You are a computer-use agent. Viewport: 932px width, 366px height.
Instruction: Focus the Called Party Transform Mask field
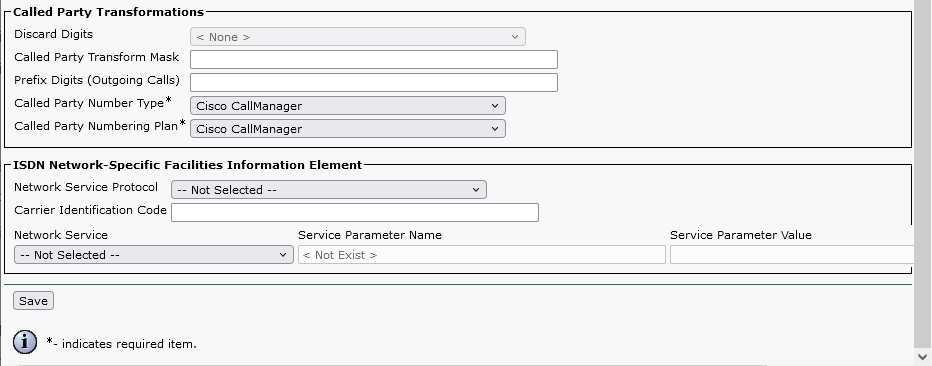[374, 59]
